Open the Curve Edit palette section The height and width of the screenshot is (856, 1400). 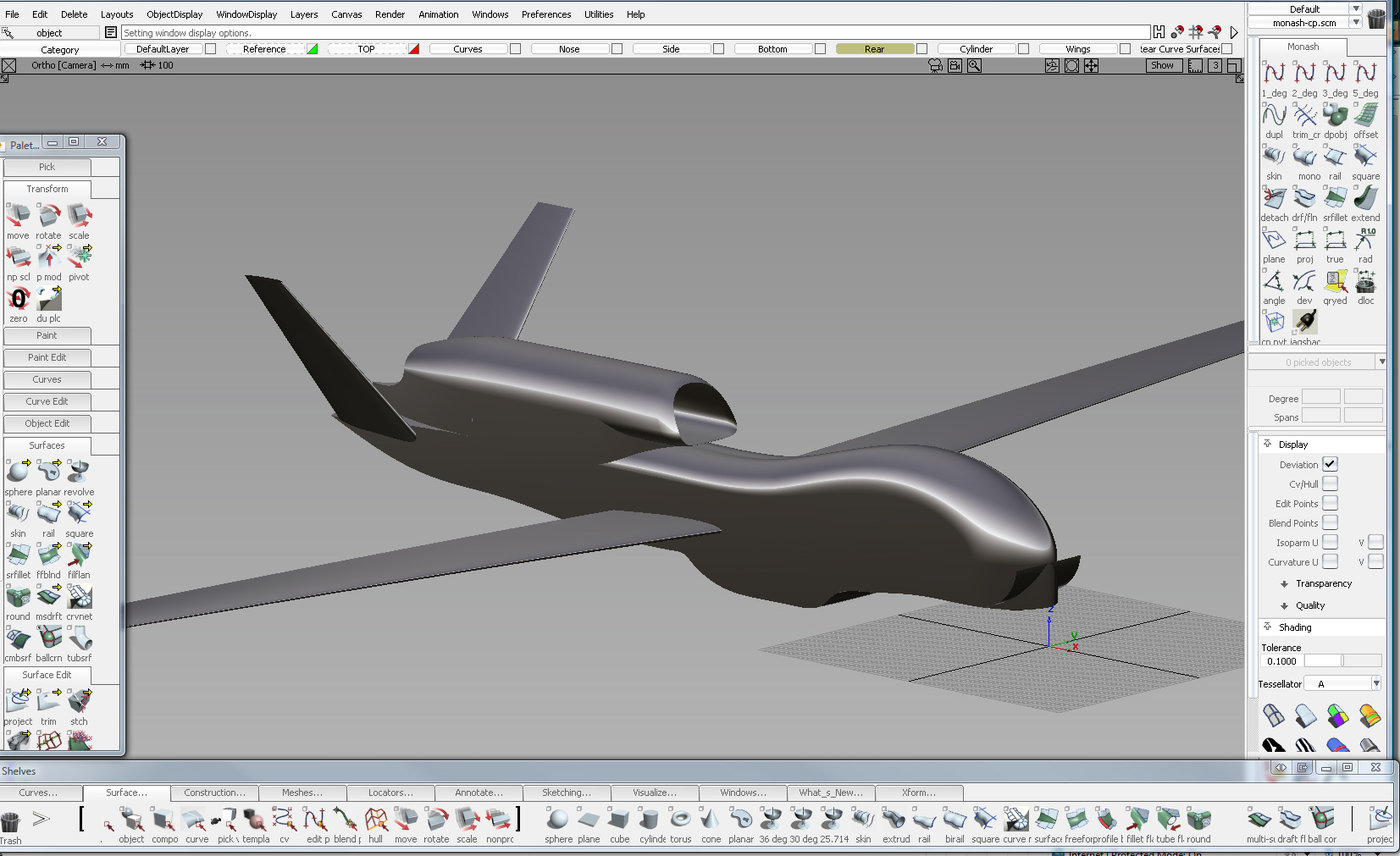[x=47, y=401]
